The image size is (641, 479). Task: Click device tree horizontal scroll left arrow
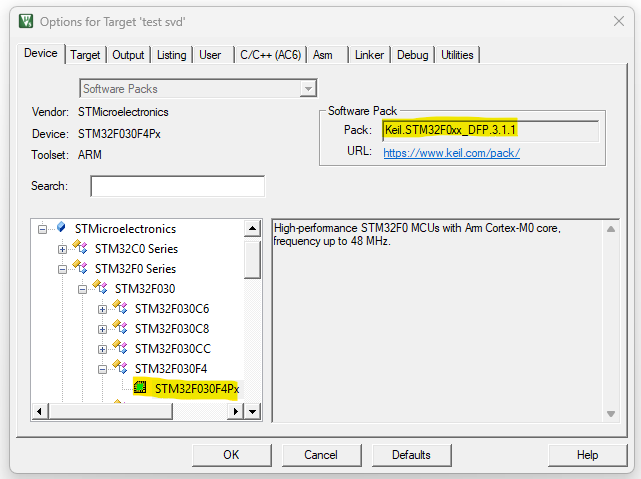point(40,412)
